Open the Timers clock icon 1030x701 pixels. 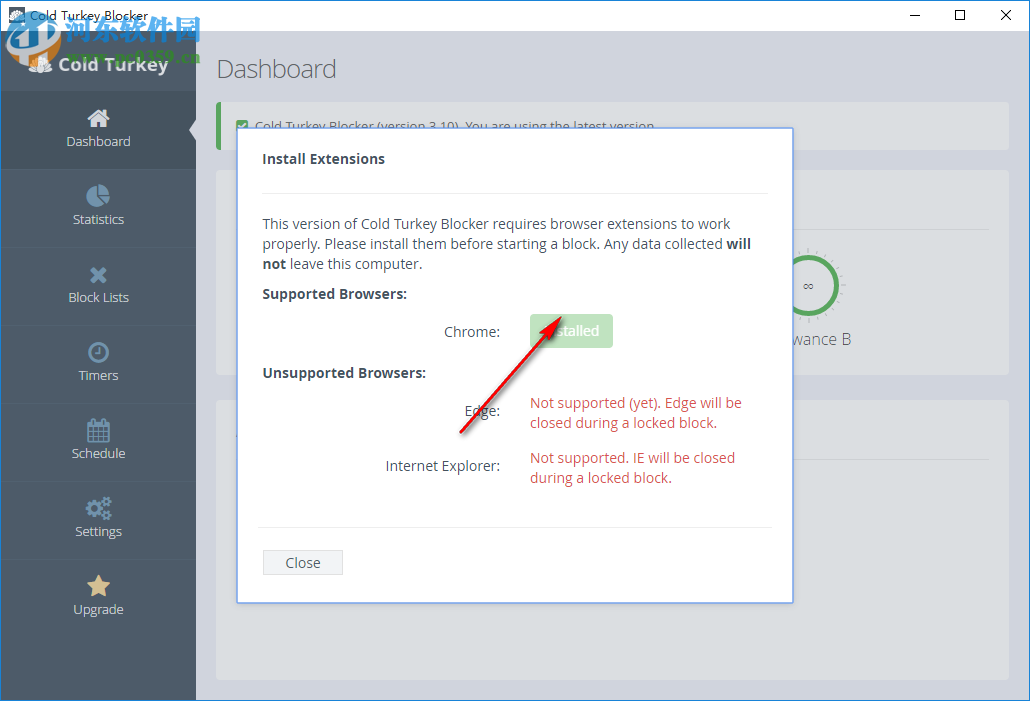click(98, 352)
